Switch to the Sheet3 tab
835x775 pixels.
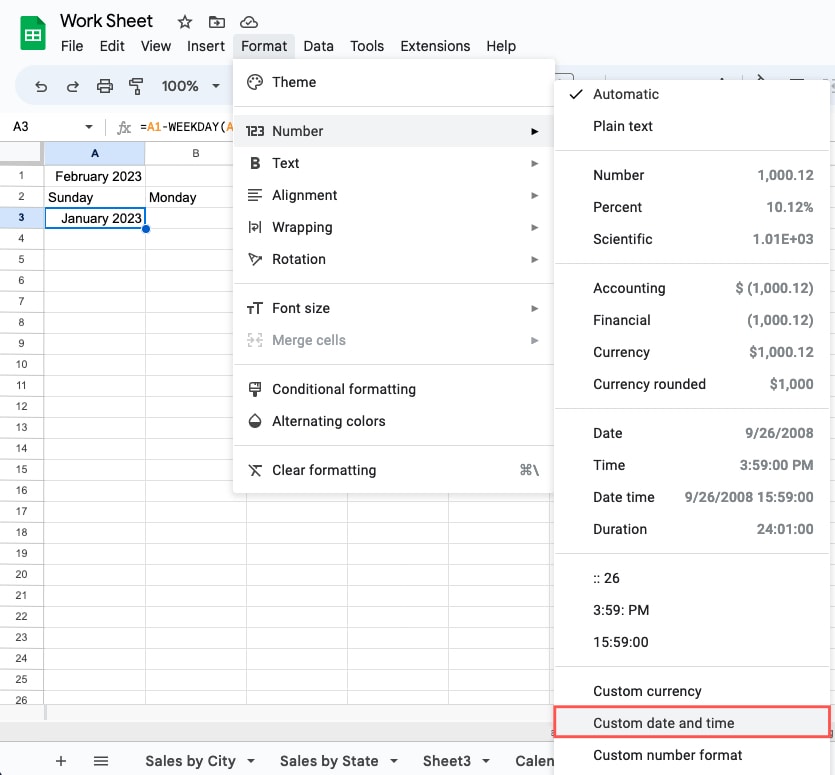click(449, 760)
